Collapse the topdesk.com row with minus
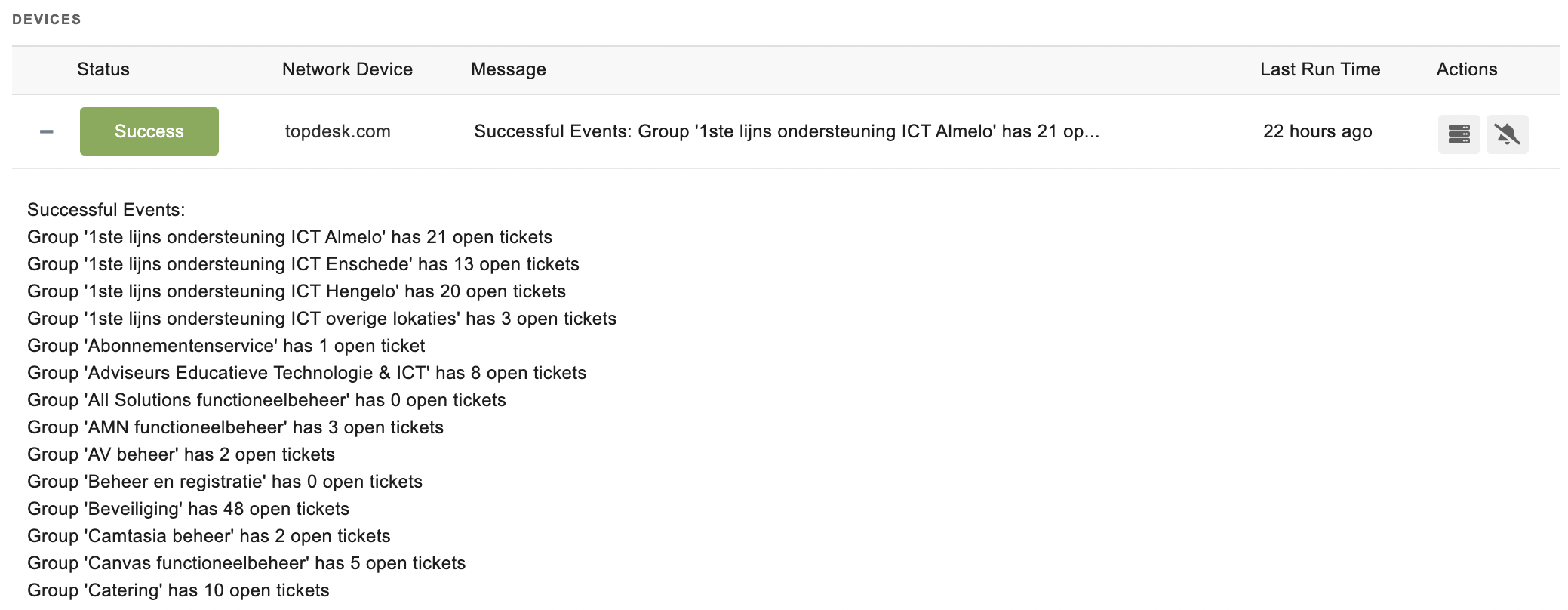The width and height of the screenshot is (1568, 610). pyautogui.click(x=46, y=131)
